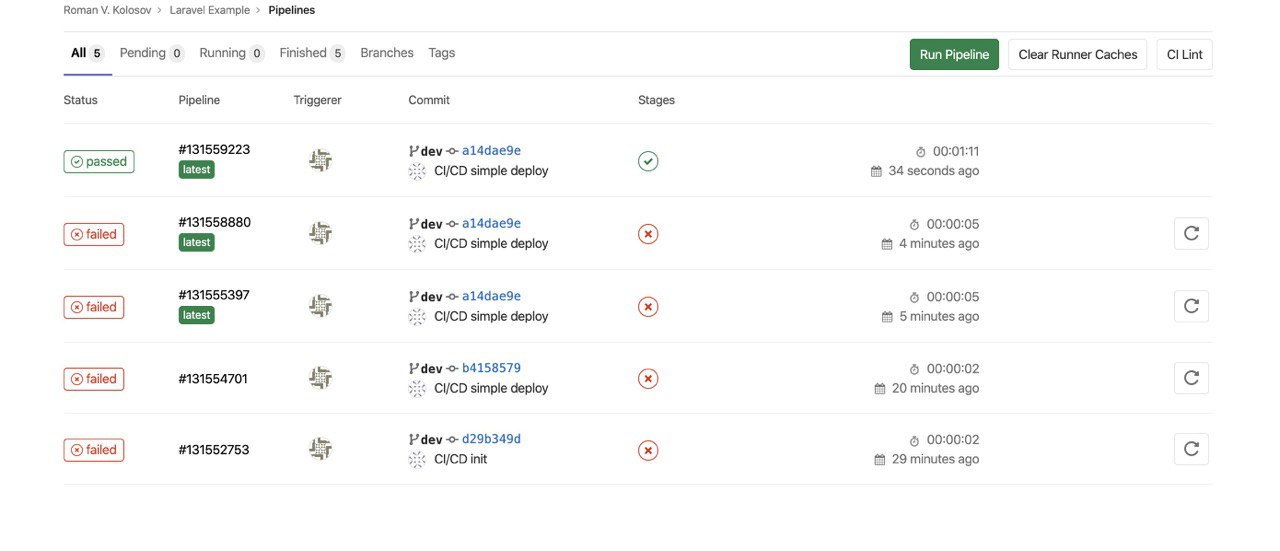
Task: Retry pipeline #131552753
Action: tap(1191, 449)
